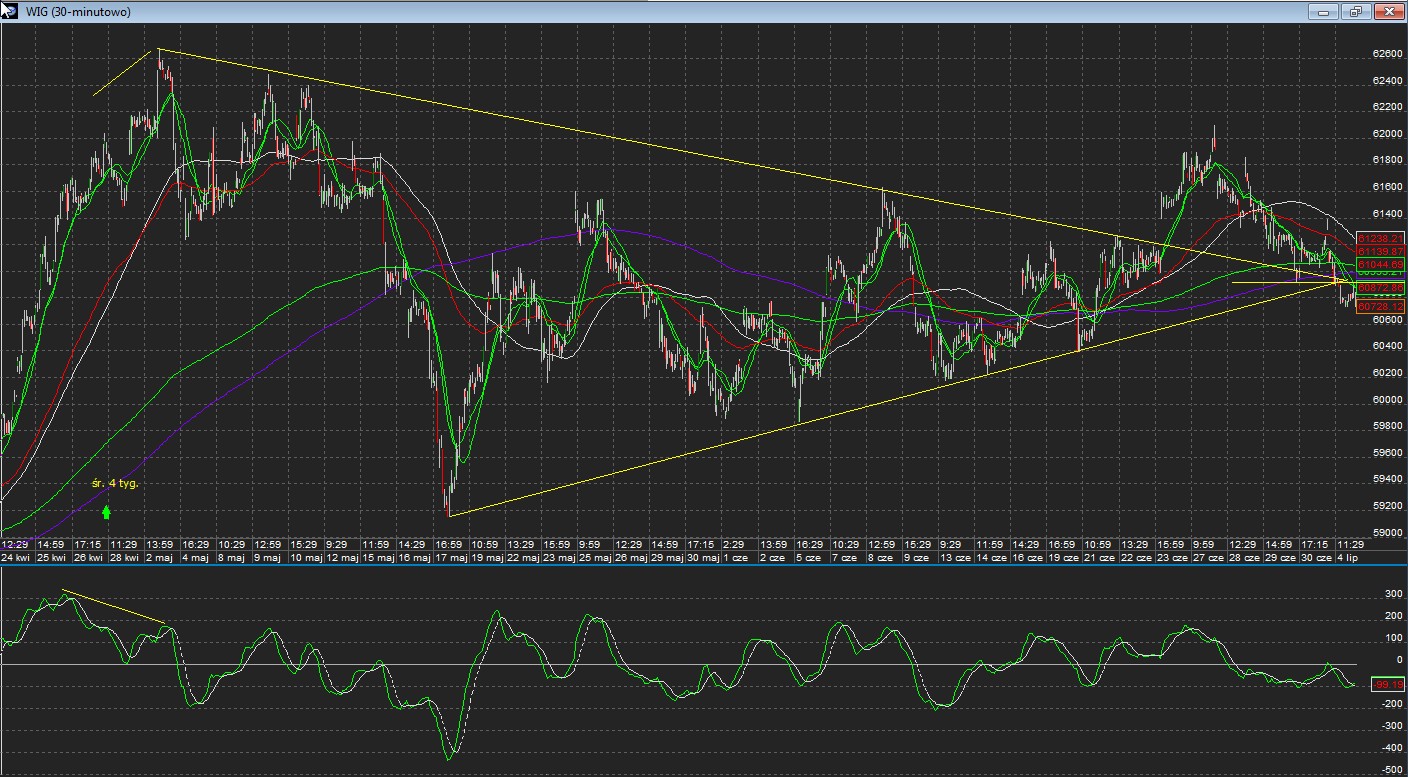Click the 60872.86 price label
1408x777 pixels.
click(x=1381, y=288)
